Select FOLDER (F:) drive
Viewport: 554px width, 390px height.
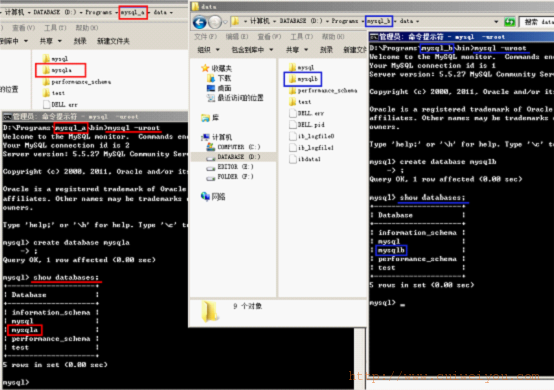tap(230, 176)
